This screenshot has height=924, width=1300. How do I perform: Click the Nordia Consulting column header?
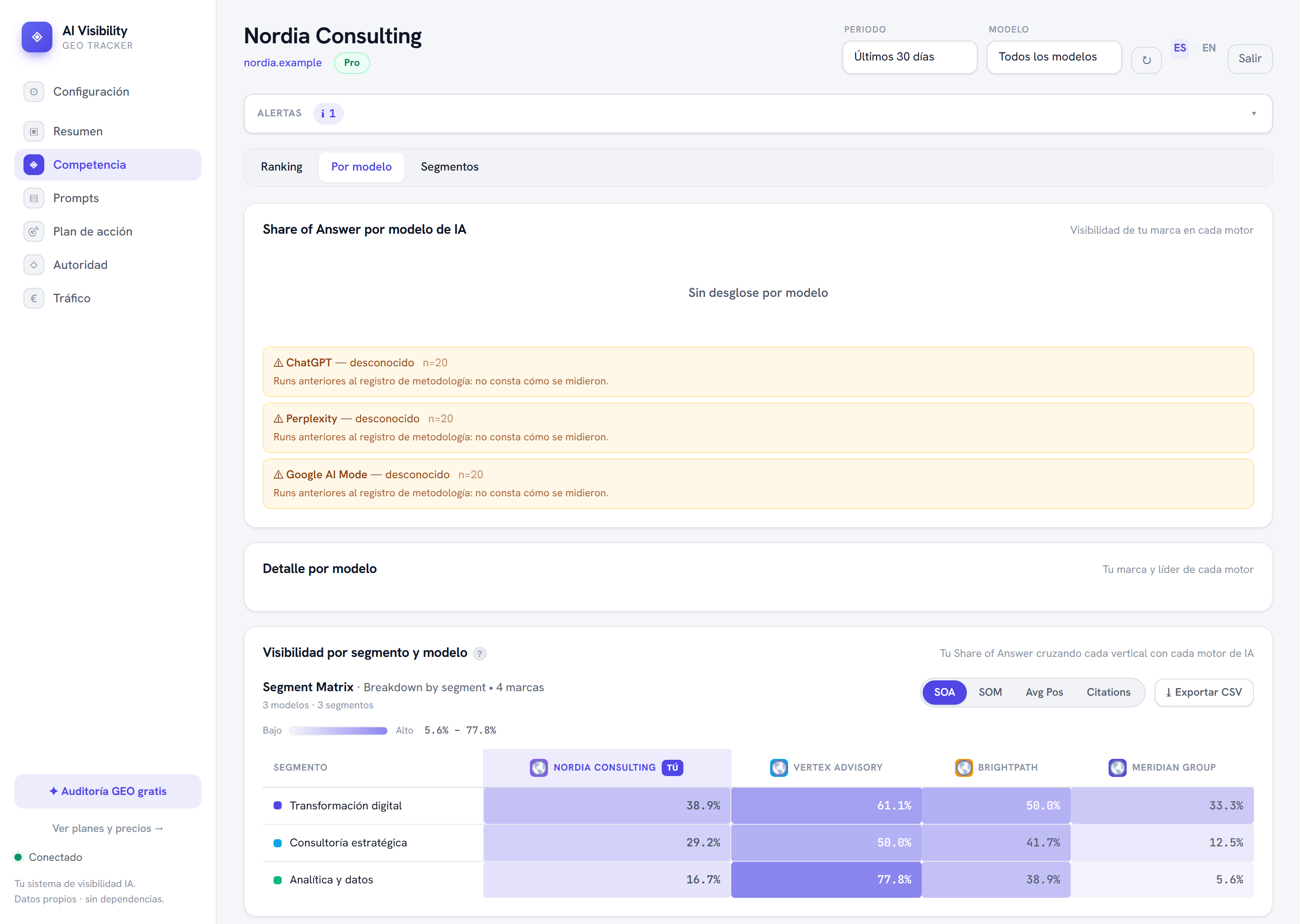point(607,767)
